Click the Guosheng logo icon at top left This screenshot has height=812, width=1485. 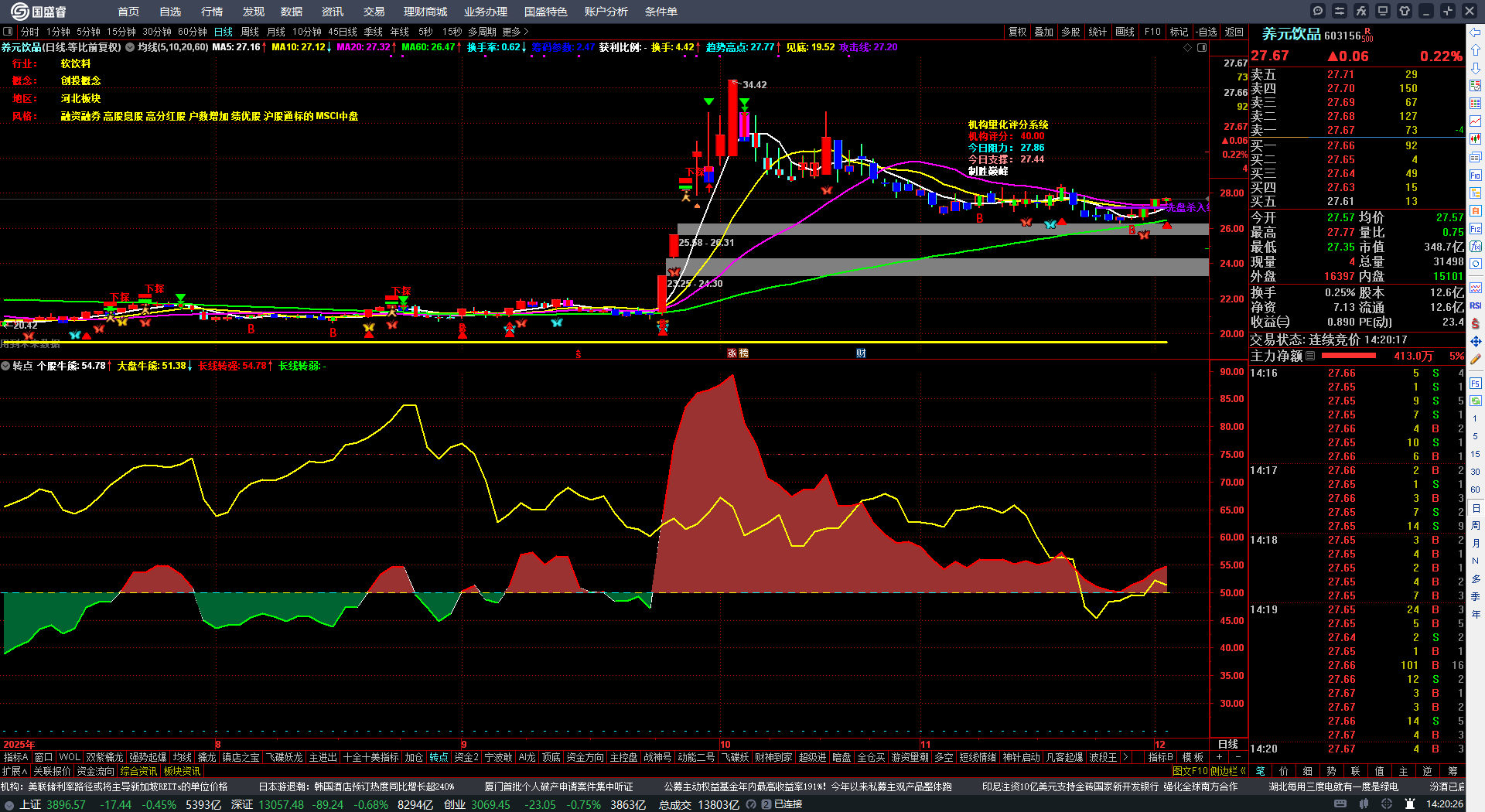point(19,12)
